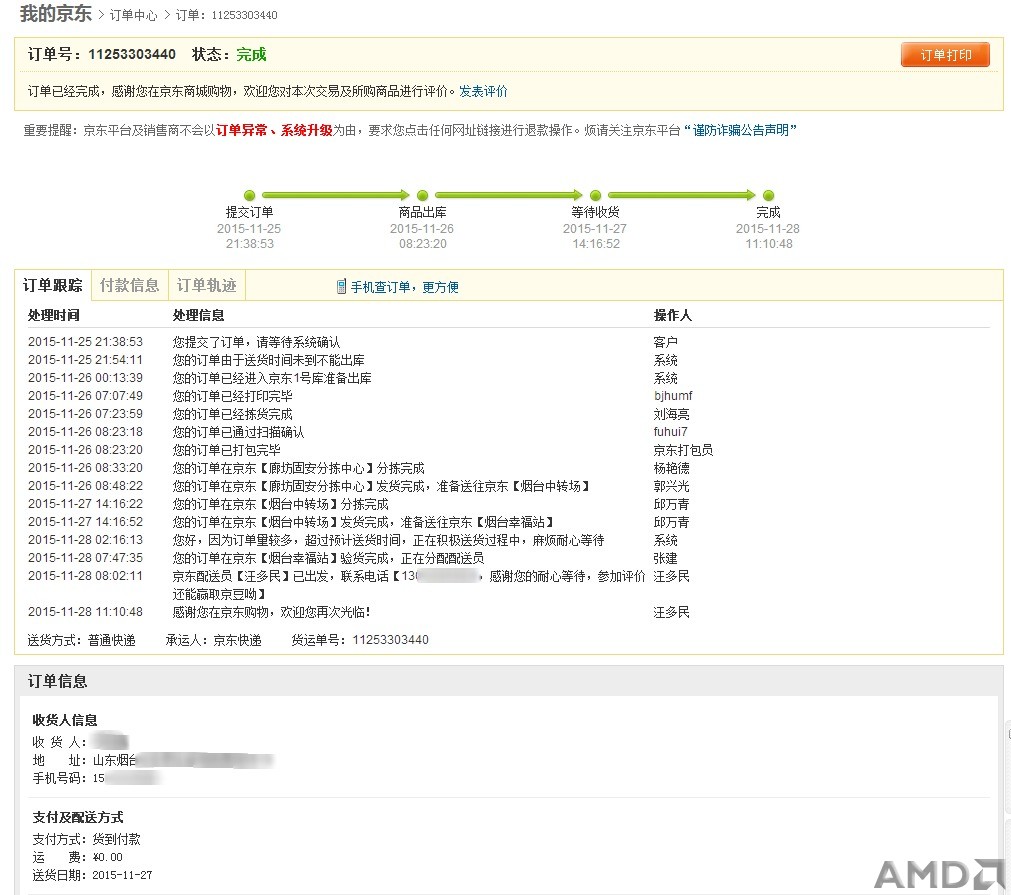Screen dimensions: 1011x895
Task: Go to 我的京东 breadcrumb
Action: pos(55,14)
